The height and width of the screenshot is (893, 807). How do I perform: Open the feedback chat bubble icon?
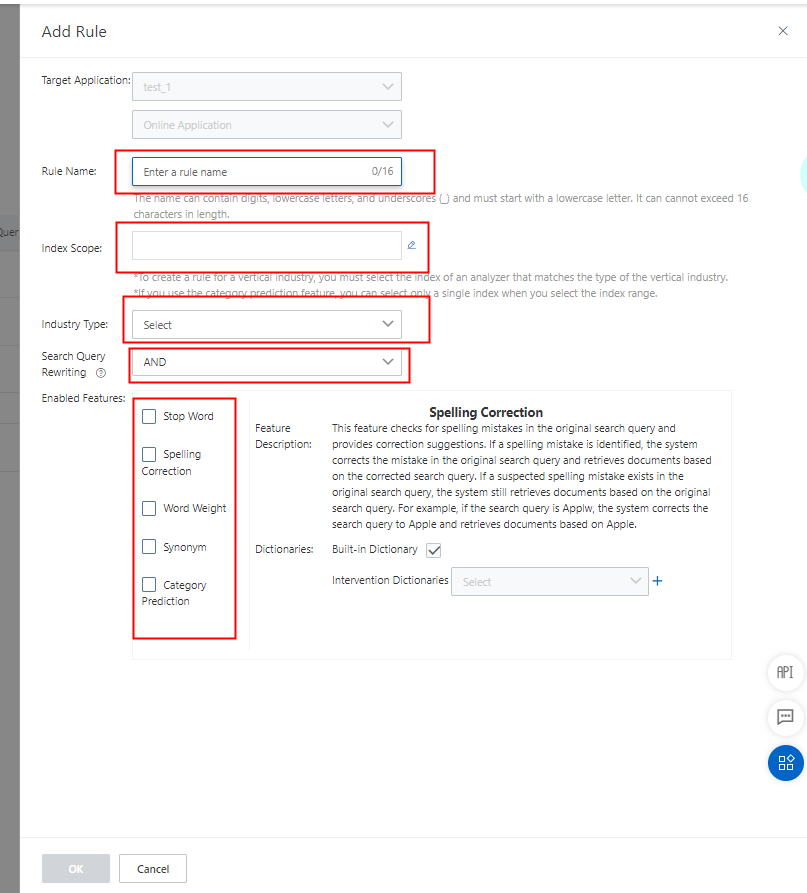[785, 716]
